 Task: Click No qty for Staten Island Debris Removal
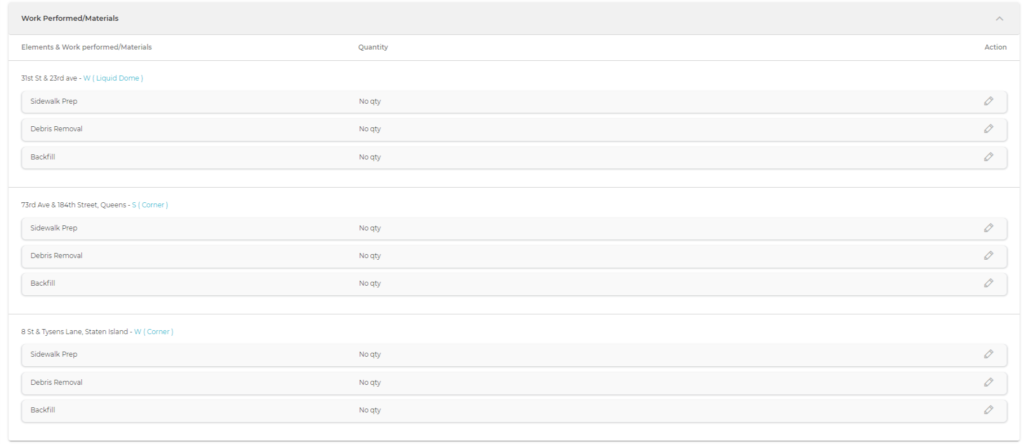[370, 382]
